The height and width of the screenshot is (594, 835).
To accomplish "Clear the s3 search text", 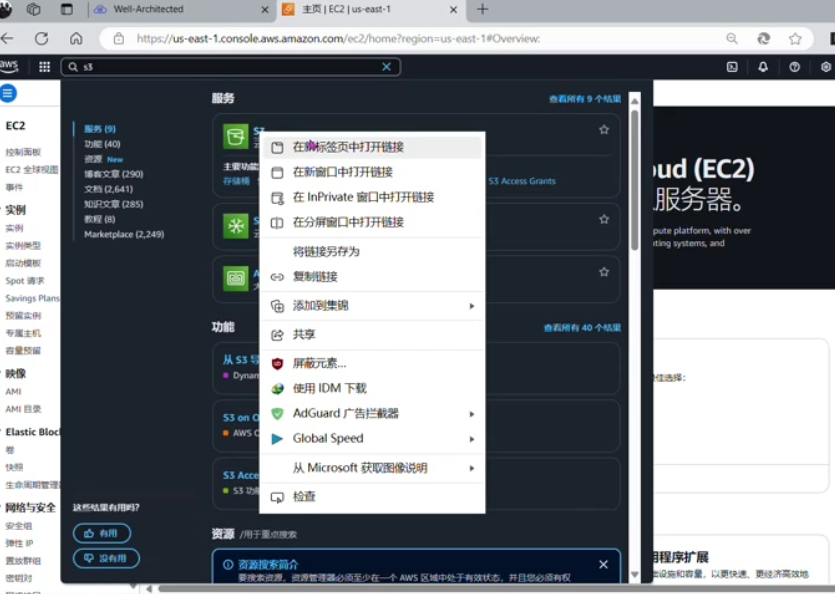I will [387, 67].
